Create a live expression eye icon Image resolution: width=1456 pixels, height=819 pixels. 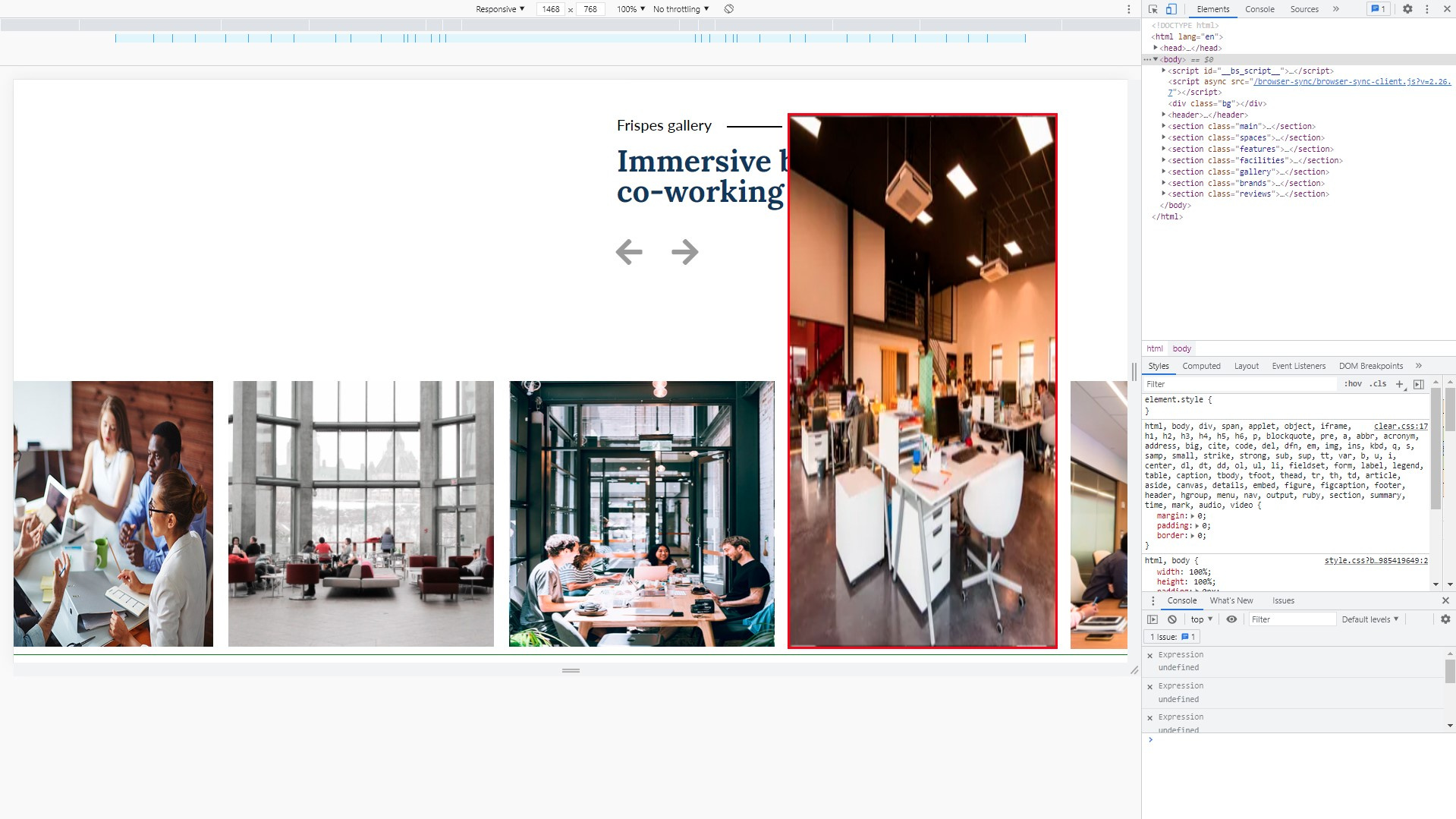point(1231,619)
